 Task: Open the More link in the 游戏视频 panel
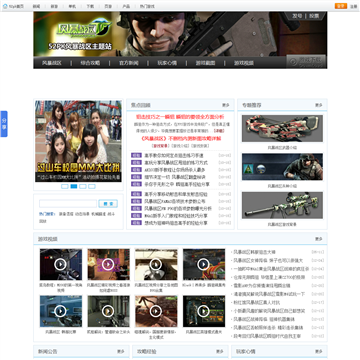(x=319, y=239)
